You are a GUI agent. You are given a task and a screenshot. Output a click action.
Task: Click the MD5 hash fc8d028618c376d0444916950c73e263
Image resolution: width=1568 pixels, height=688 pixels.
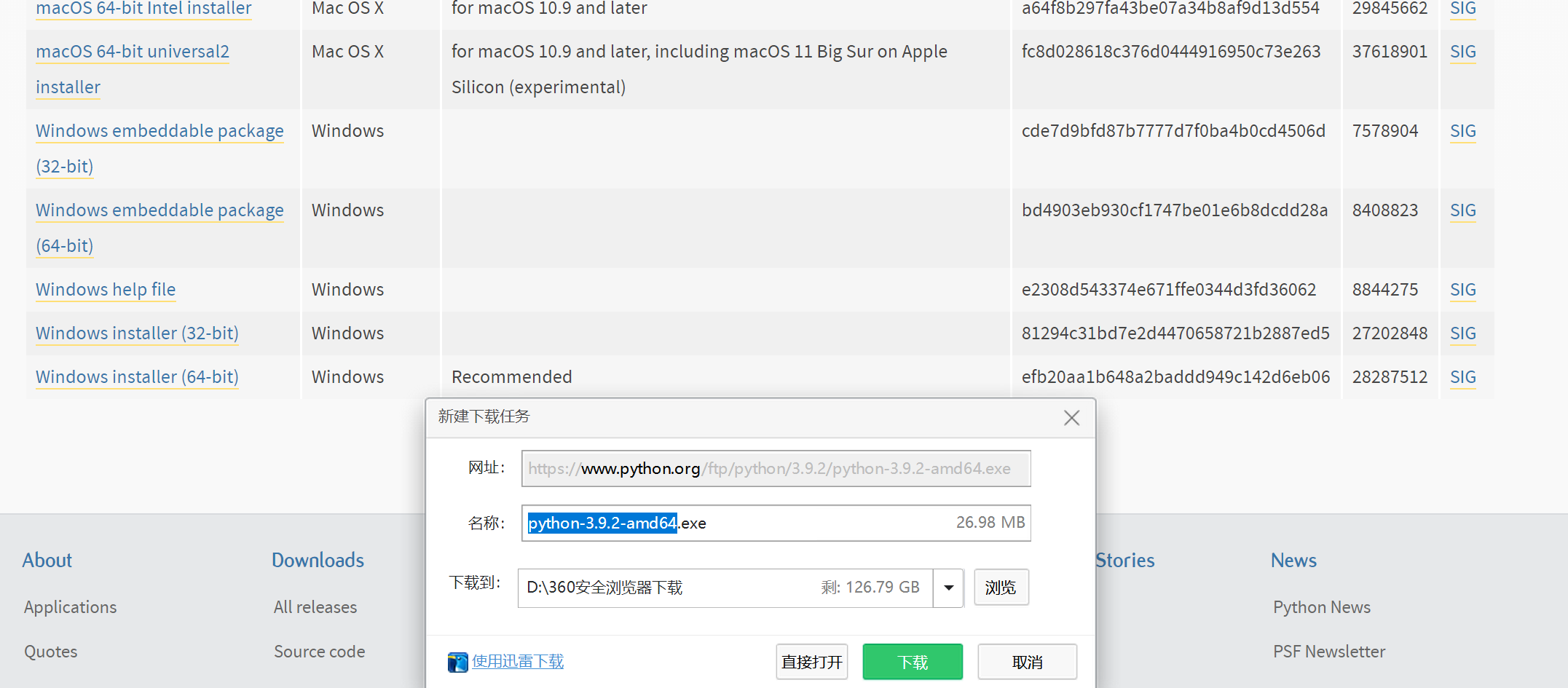pos(1171,52)
